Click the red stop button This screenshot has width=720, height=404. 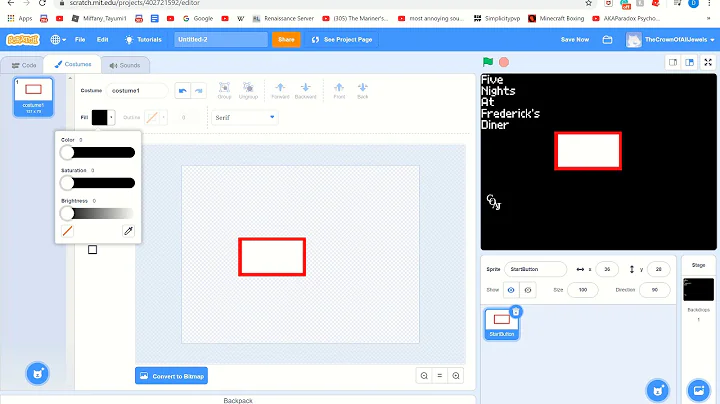pos(504,62)
